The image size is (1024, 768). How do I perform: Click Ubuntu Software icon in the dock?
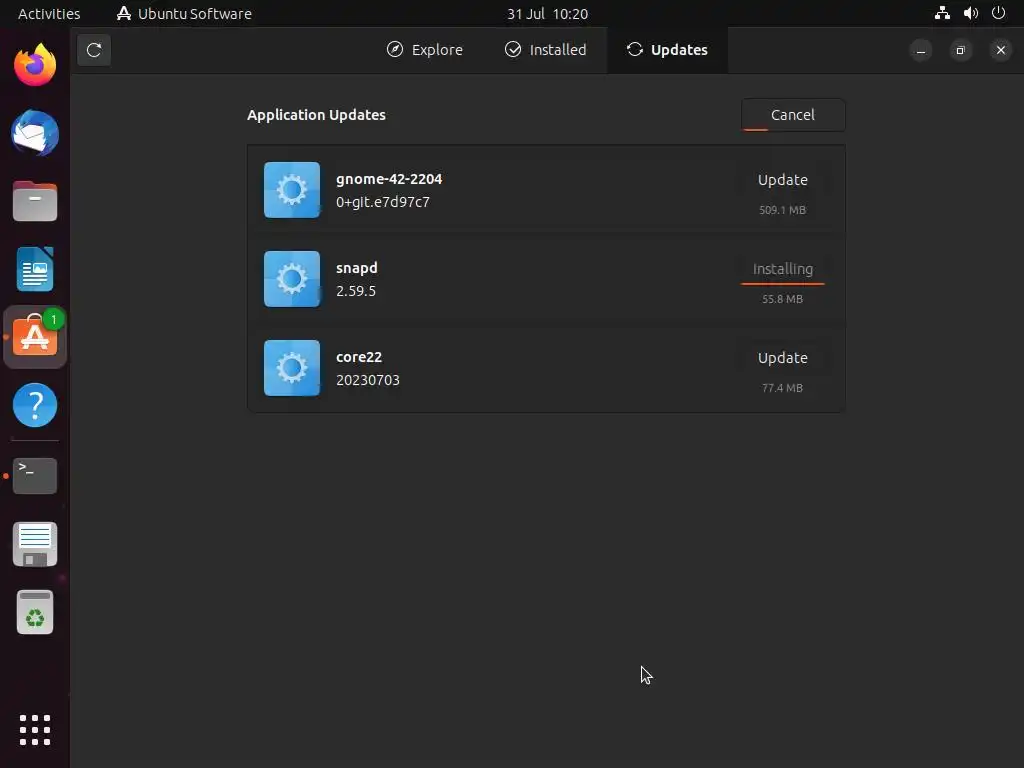(x=35, y=337)
